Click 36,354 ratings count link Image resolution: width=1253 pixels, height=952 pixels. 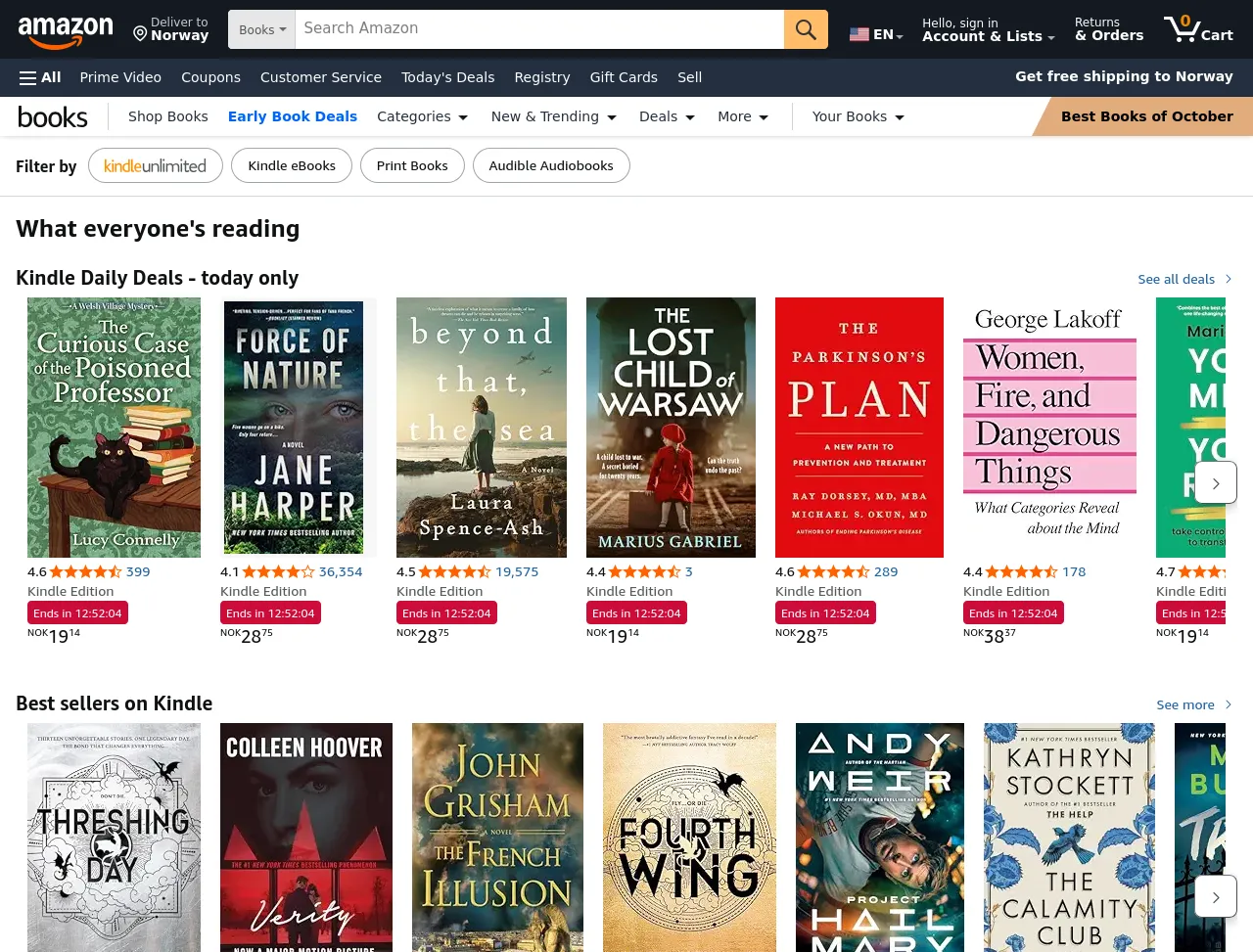(x=341, y=571)
